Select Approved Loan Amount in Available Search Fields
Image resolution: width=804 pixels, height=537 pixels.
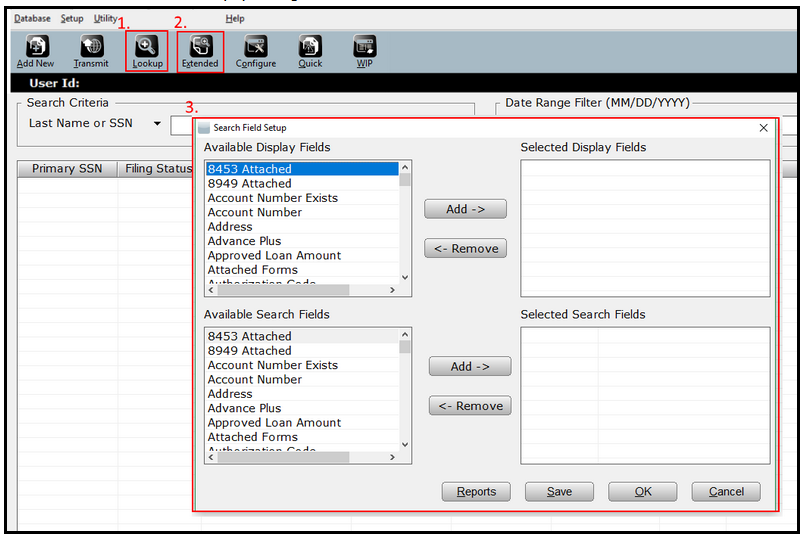(x=274, y=423)
